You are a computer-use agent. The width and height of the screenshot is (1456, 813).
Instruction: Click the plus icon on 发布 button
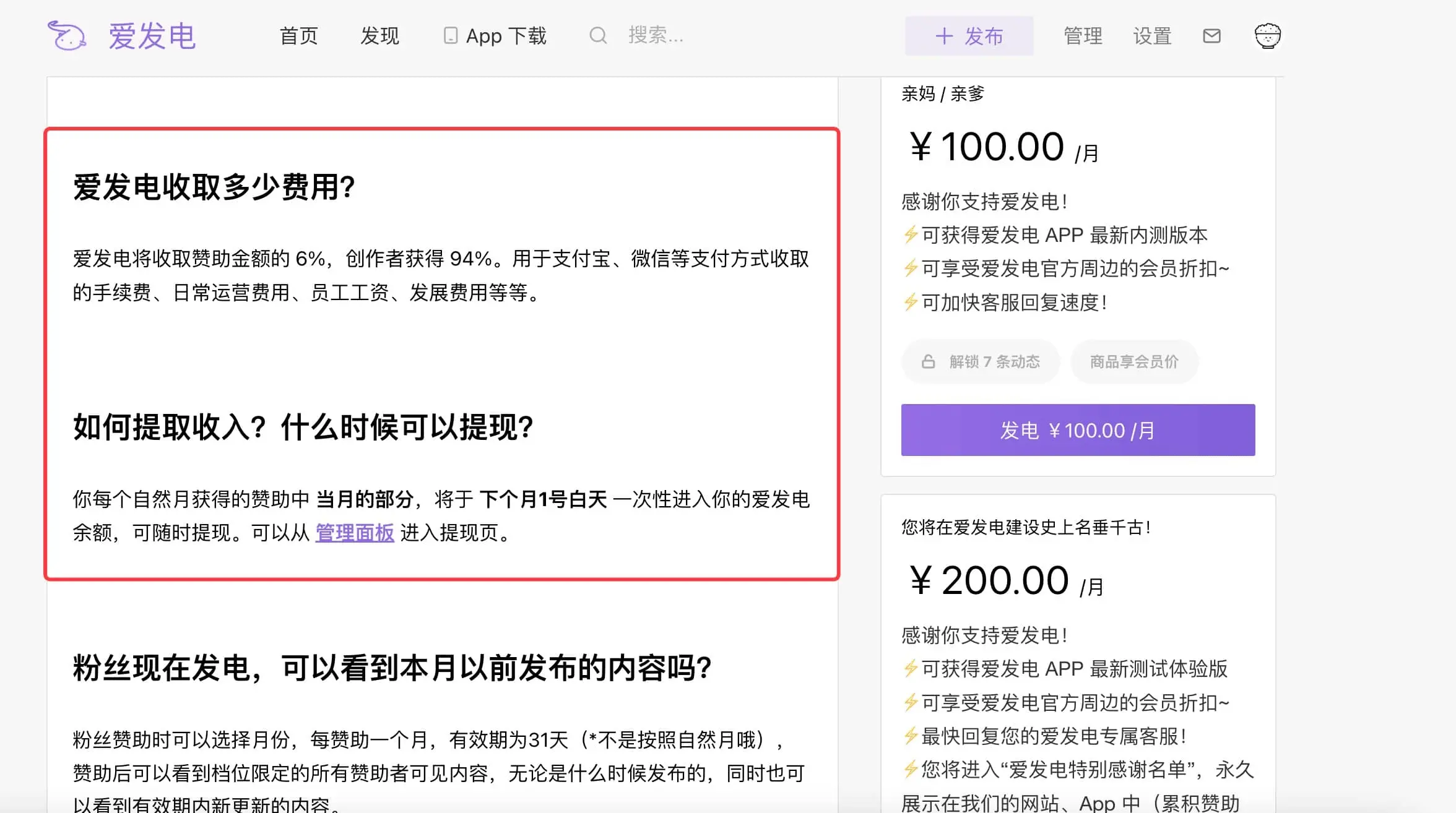(x=943, y=36)
